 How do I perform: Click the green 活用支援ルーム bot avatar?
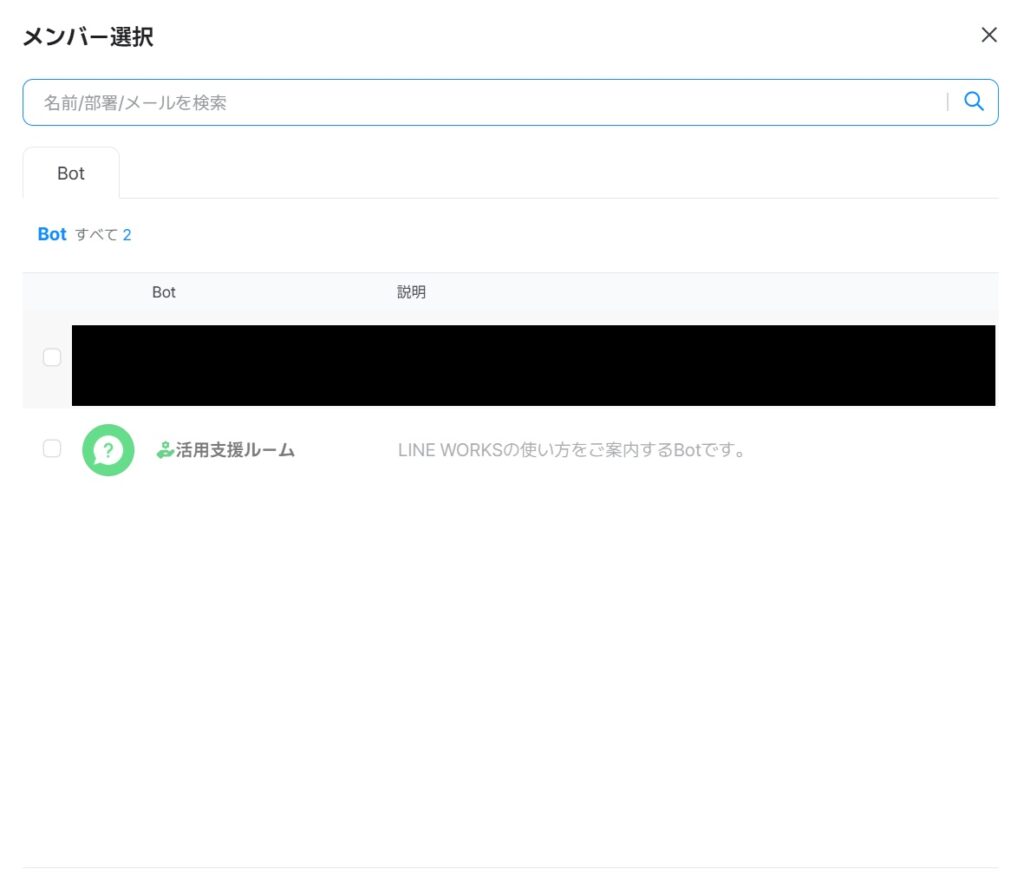click(108, 450)
